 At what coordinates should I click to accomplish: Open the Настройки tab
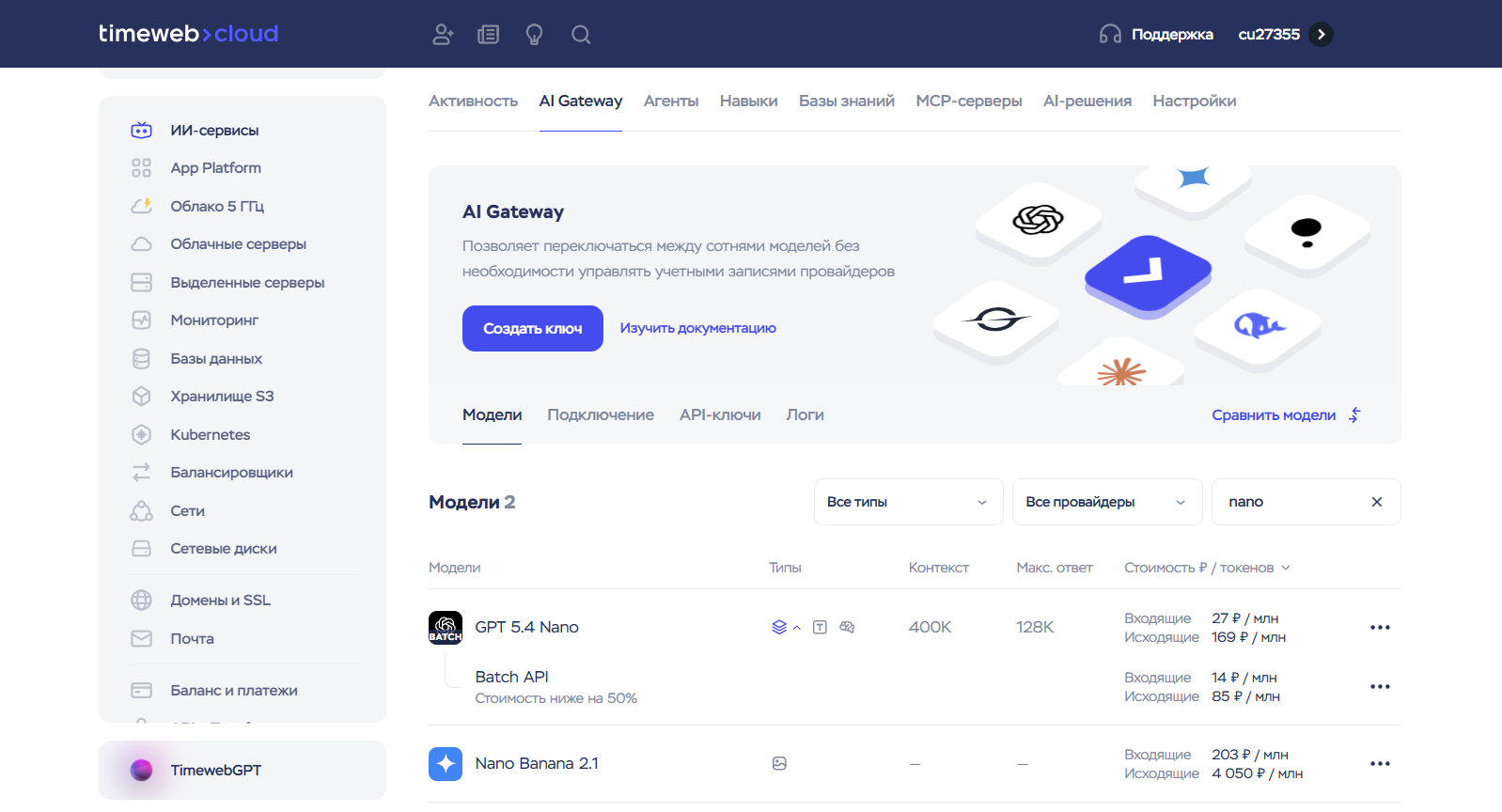click(1195, 101)
